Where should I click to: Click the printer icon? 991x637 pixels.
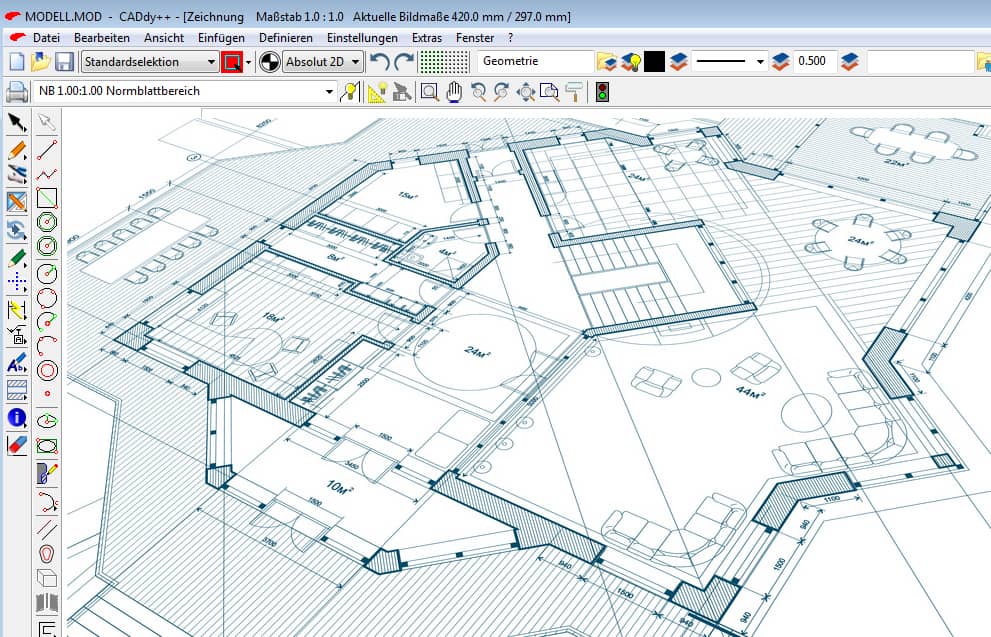(16, 92)
